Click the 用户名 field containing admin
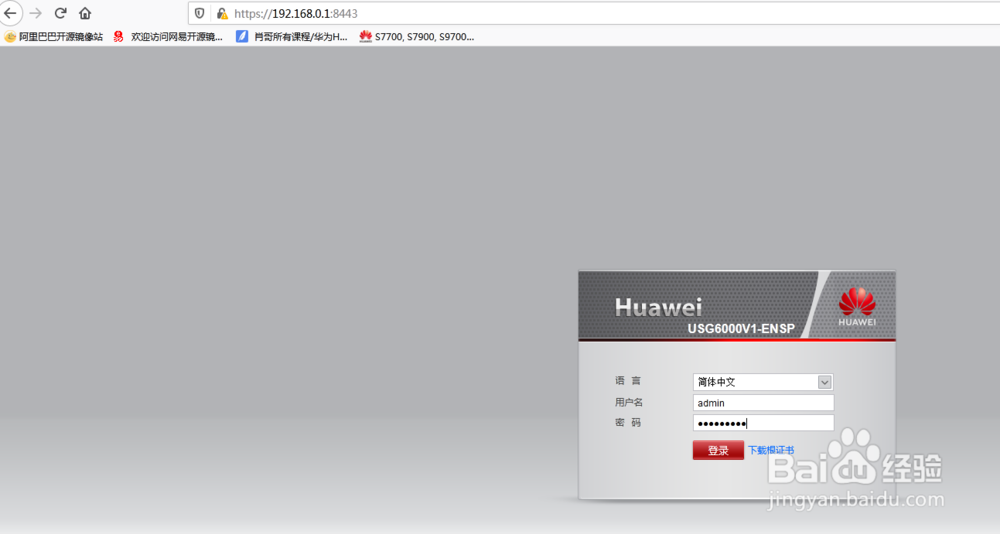 [763, 403]
